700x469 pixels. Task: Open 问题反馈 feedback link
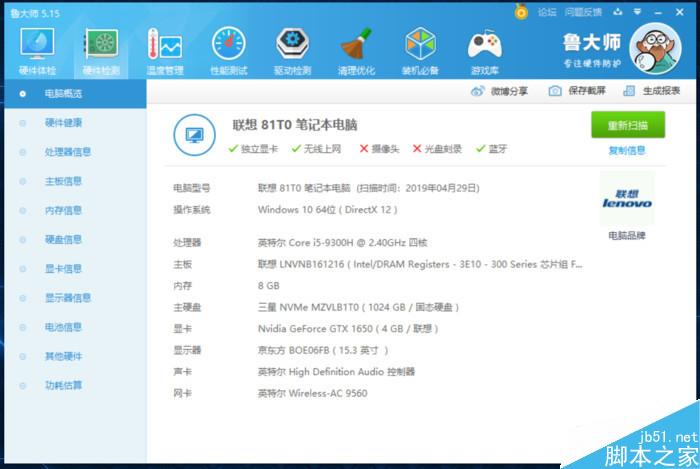point(583,12)
